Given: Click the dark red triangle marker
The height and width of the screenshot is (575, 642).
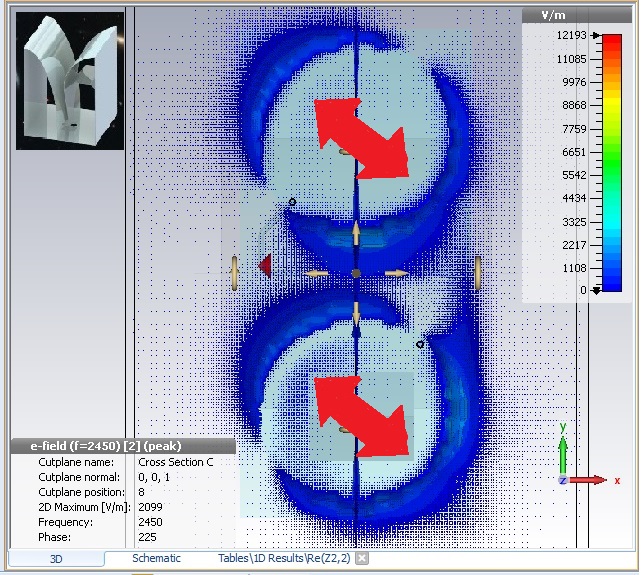Looking at the screenshot, I should pyautogui.click(x=265, y=266).
